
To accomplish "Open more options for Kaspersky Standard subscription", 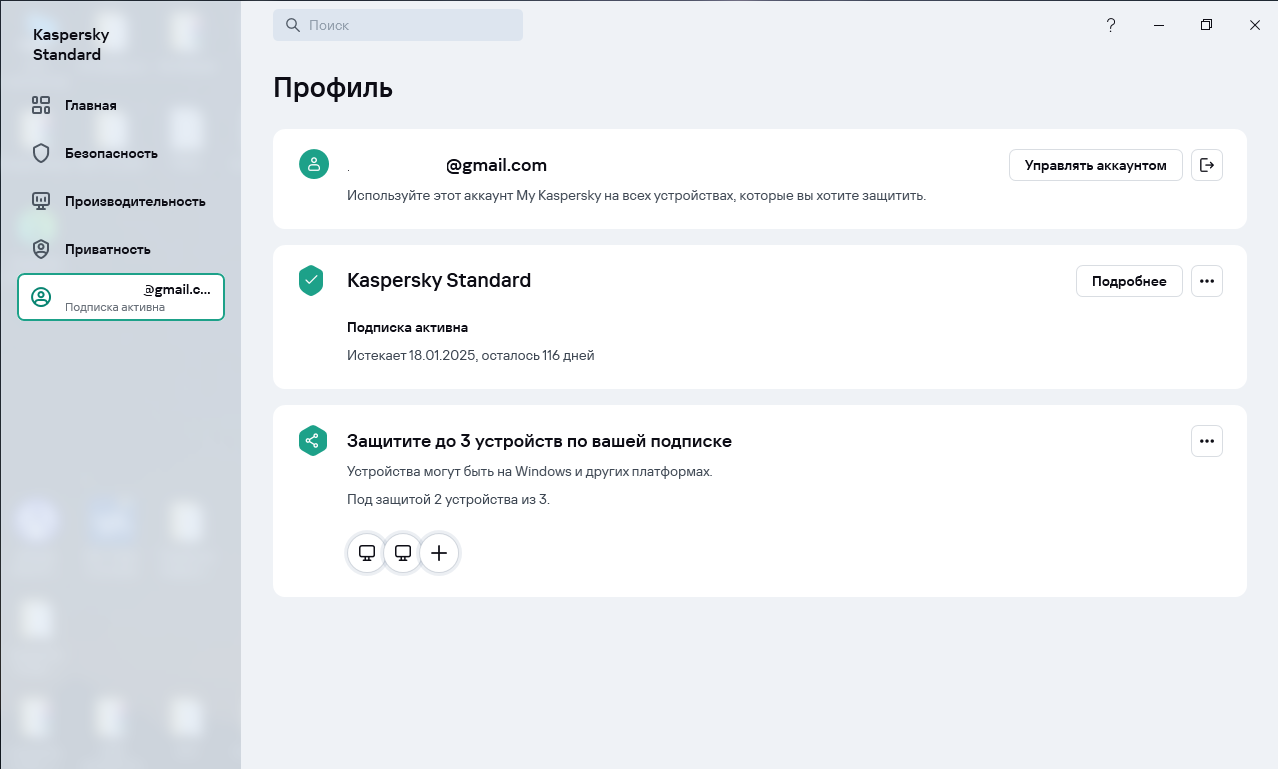I will coord(1207,281).
